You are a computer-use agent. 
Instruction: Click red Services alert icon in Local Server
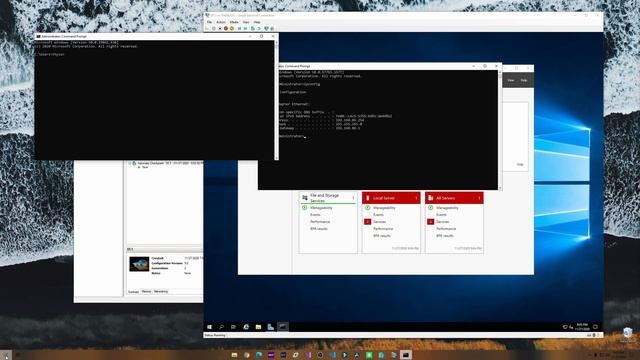click(x=367, y=222)
